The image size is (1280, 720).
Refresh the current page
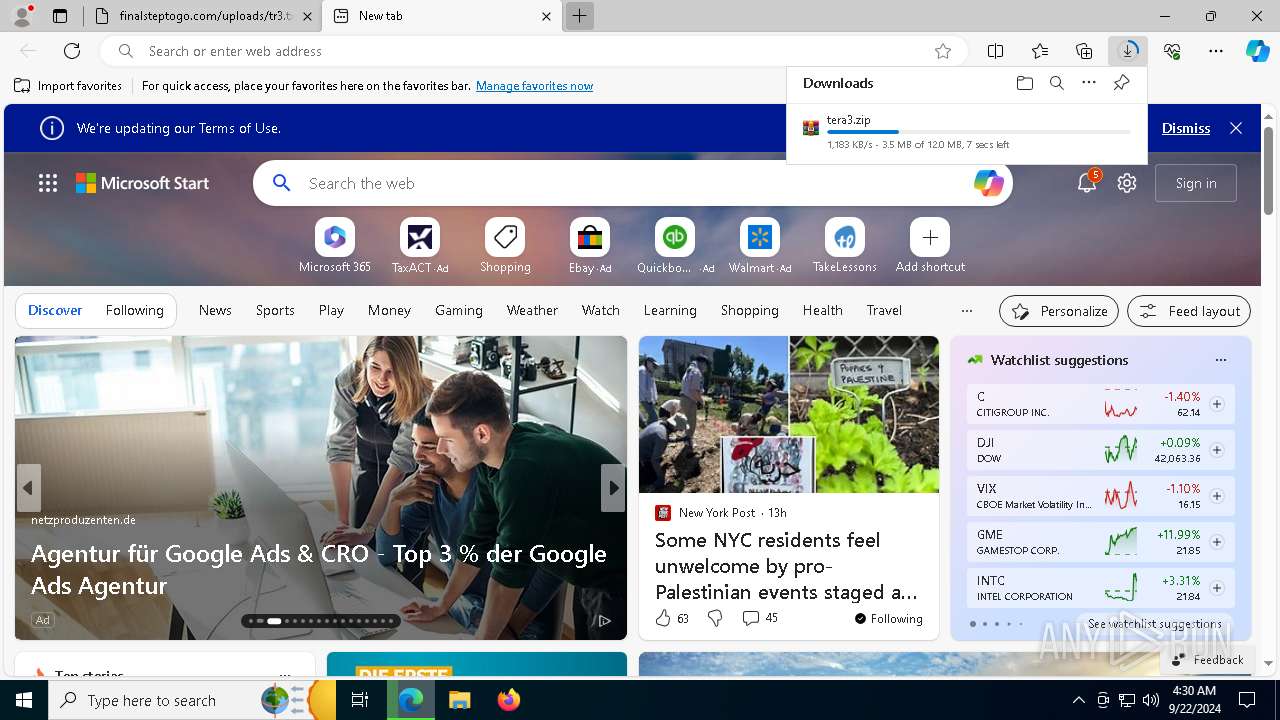pos(72,51)
